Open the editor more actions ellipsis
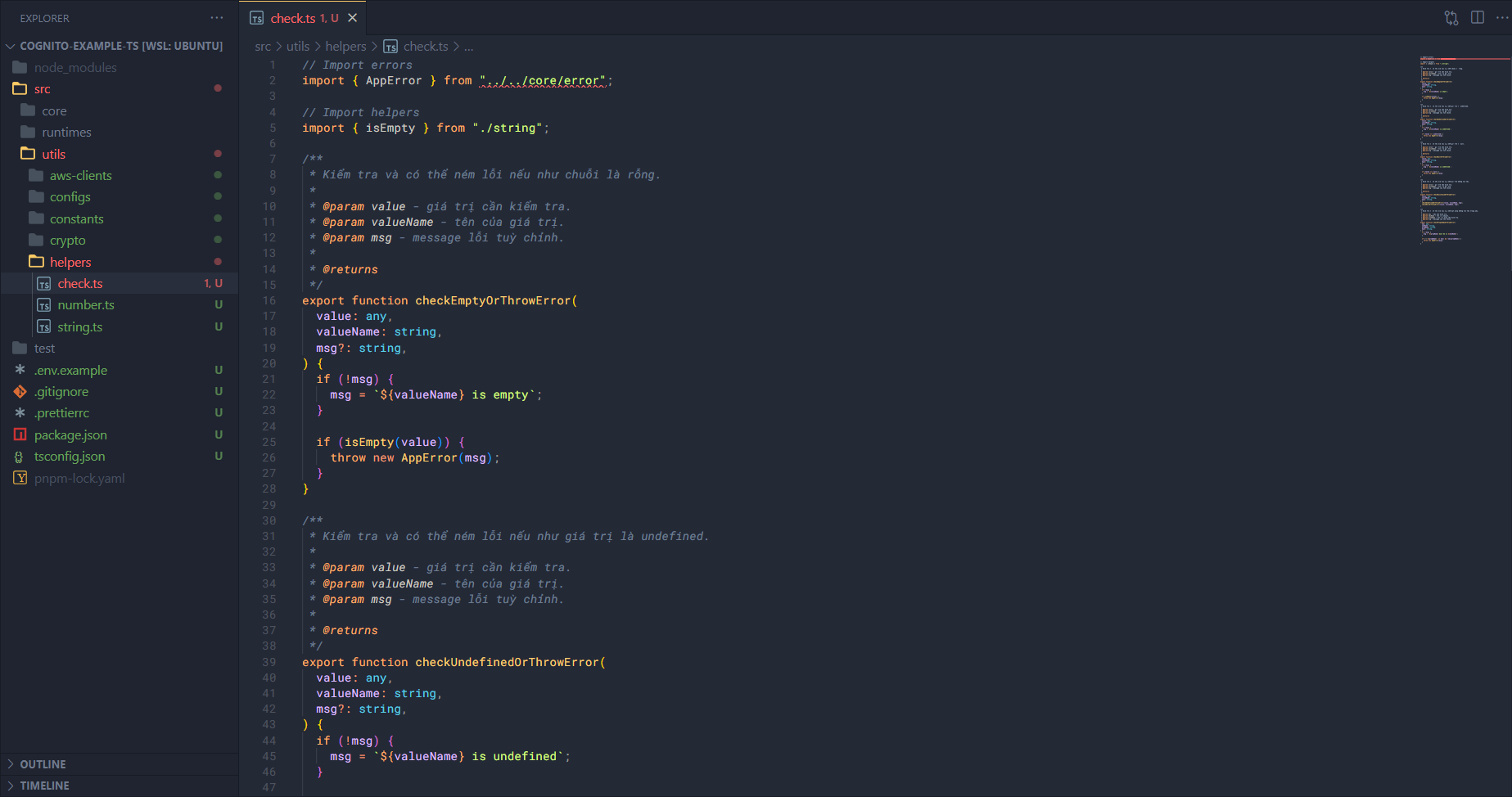 click(1501, 18)
